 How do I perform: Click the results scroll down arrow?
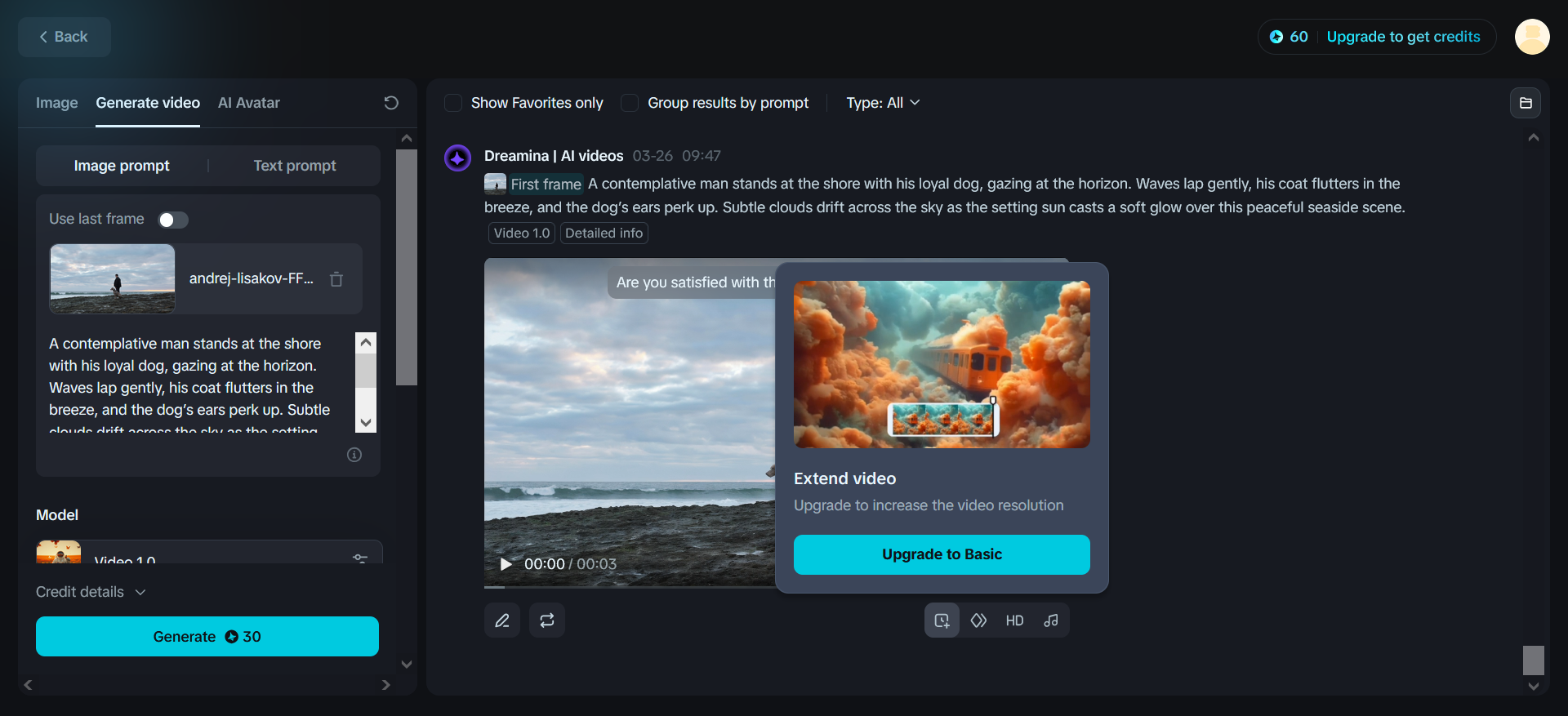(x=1534, y=687)
